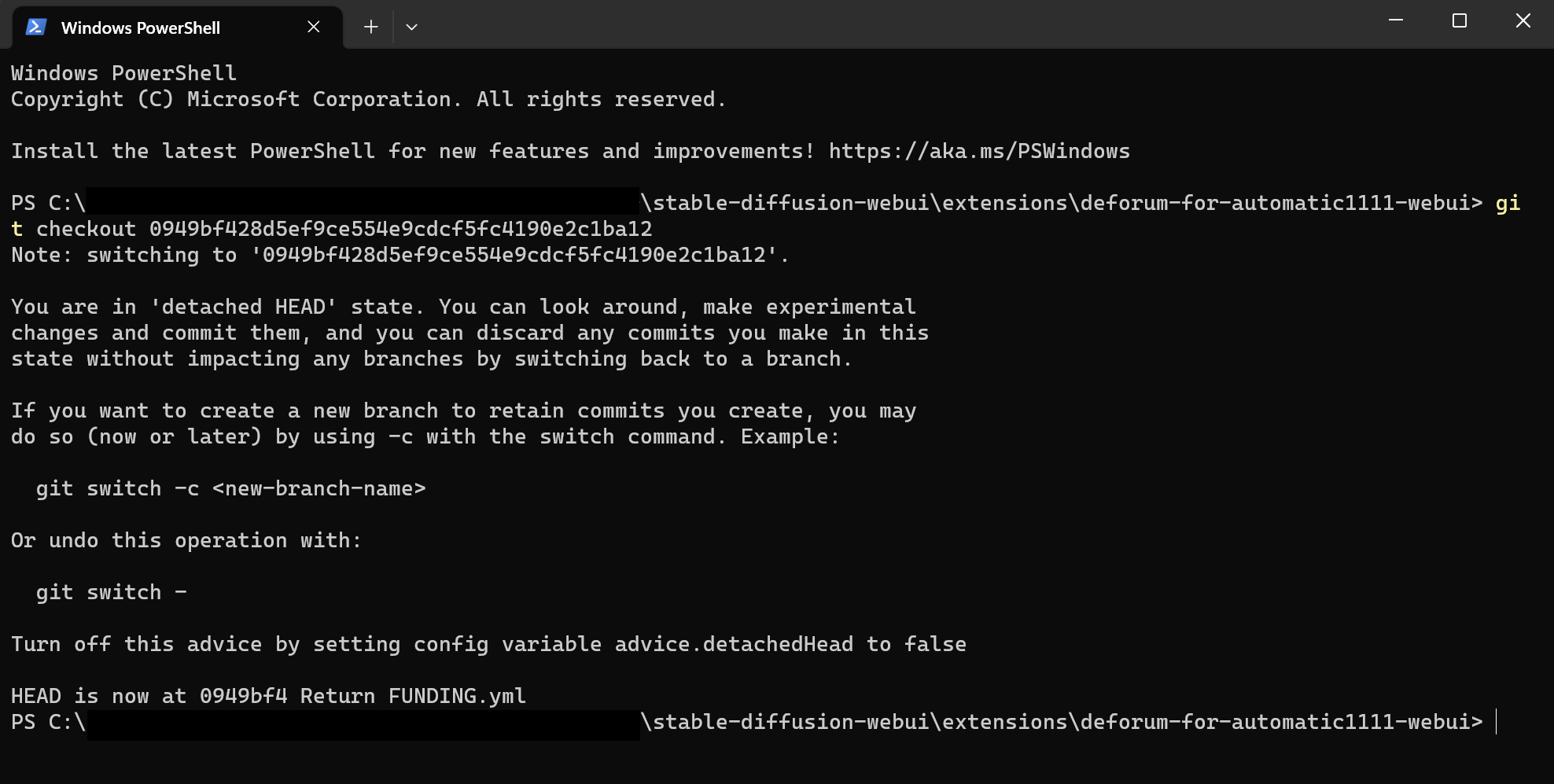Screen dimensions: 1554x784
Task: Click the commit hash in the checkout command
Action: [x=400, y=228]
